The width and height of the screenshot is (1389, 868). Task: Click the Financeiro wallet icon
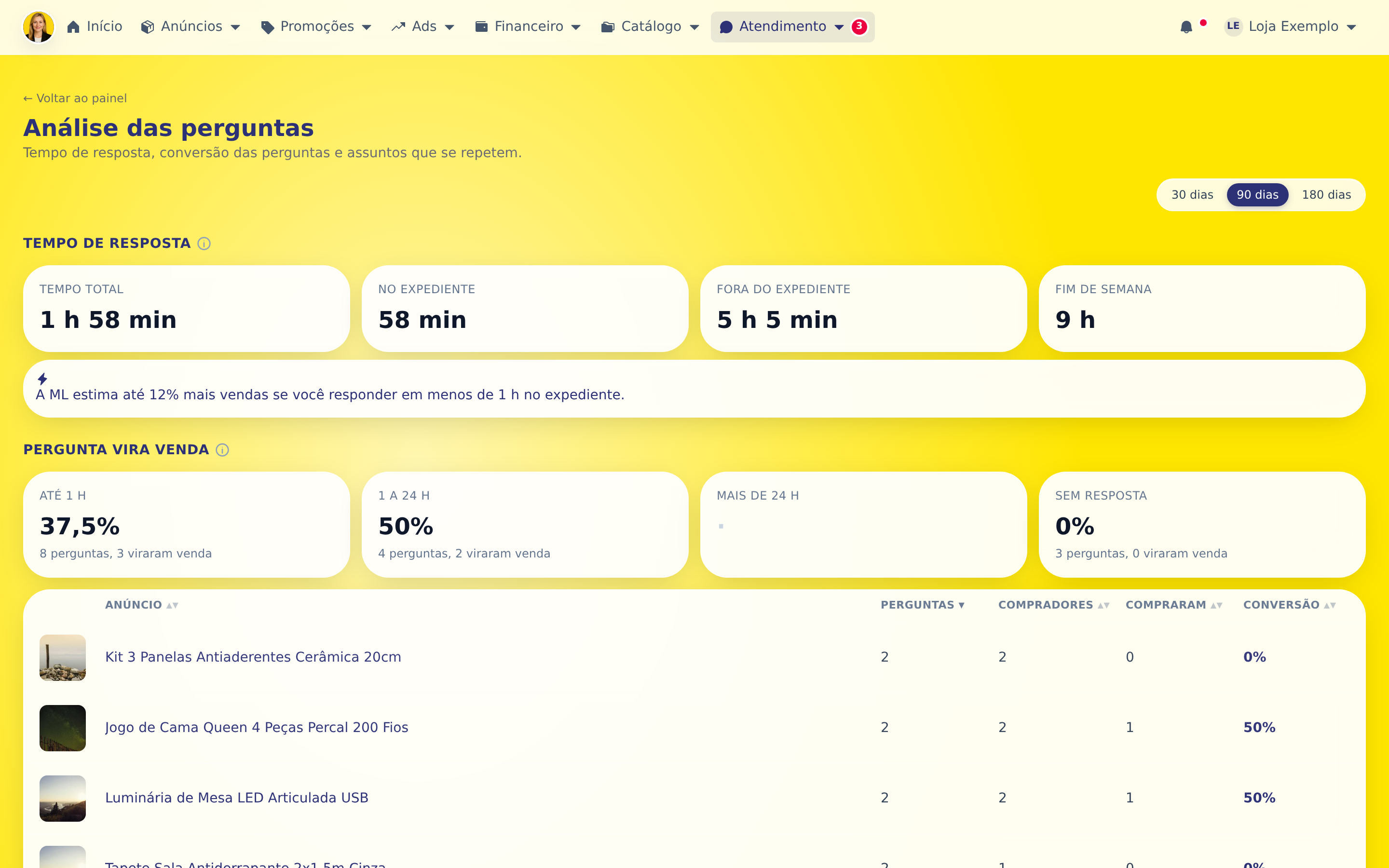pyautogui.click(x=481, y=27)
